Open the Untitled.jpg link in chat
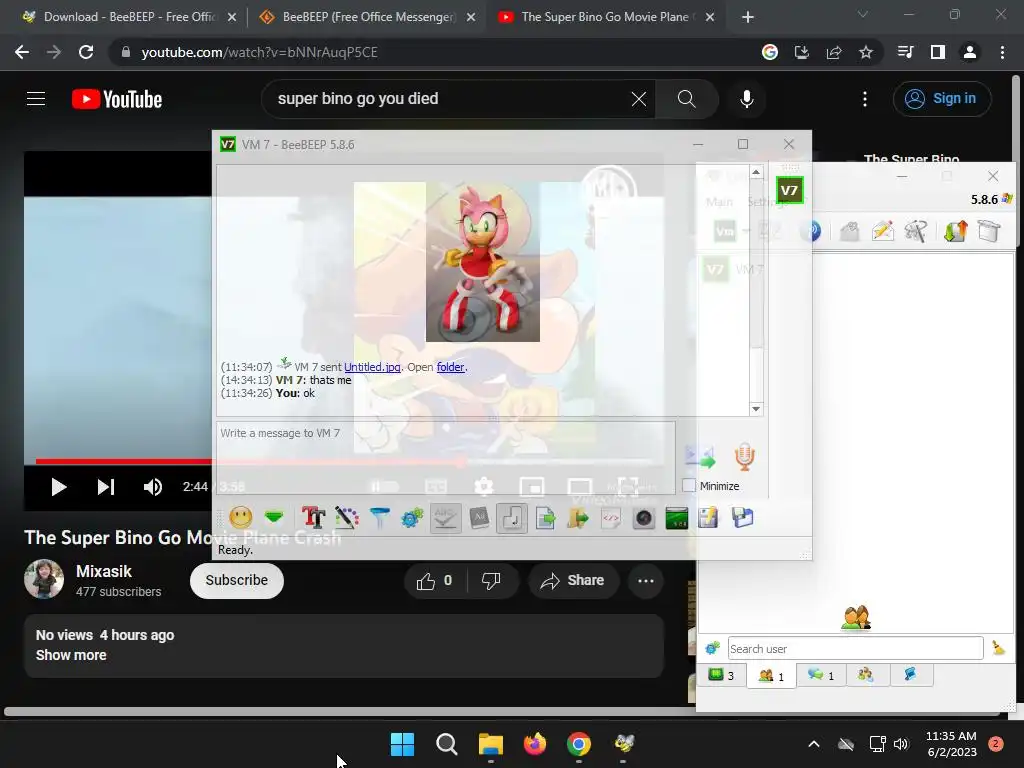The height and width of the screenshot is (768, 1024). click(x=372, y=367)
